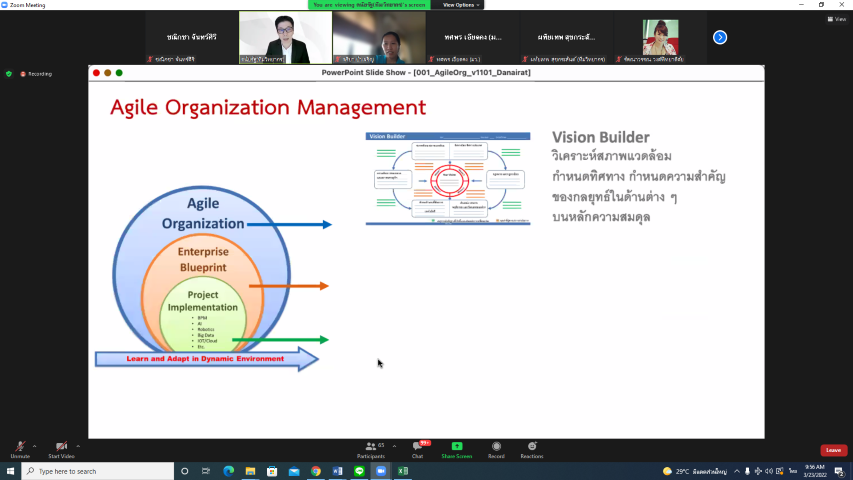This screenshot has width=853, height=480.
Task: Show next participants with the blue arrow
Action: pyautogui.click(x=719, y=37)
